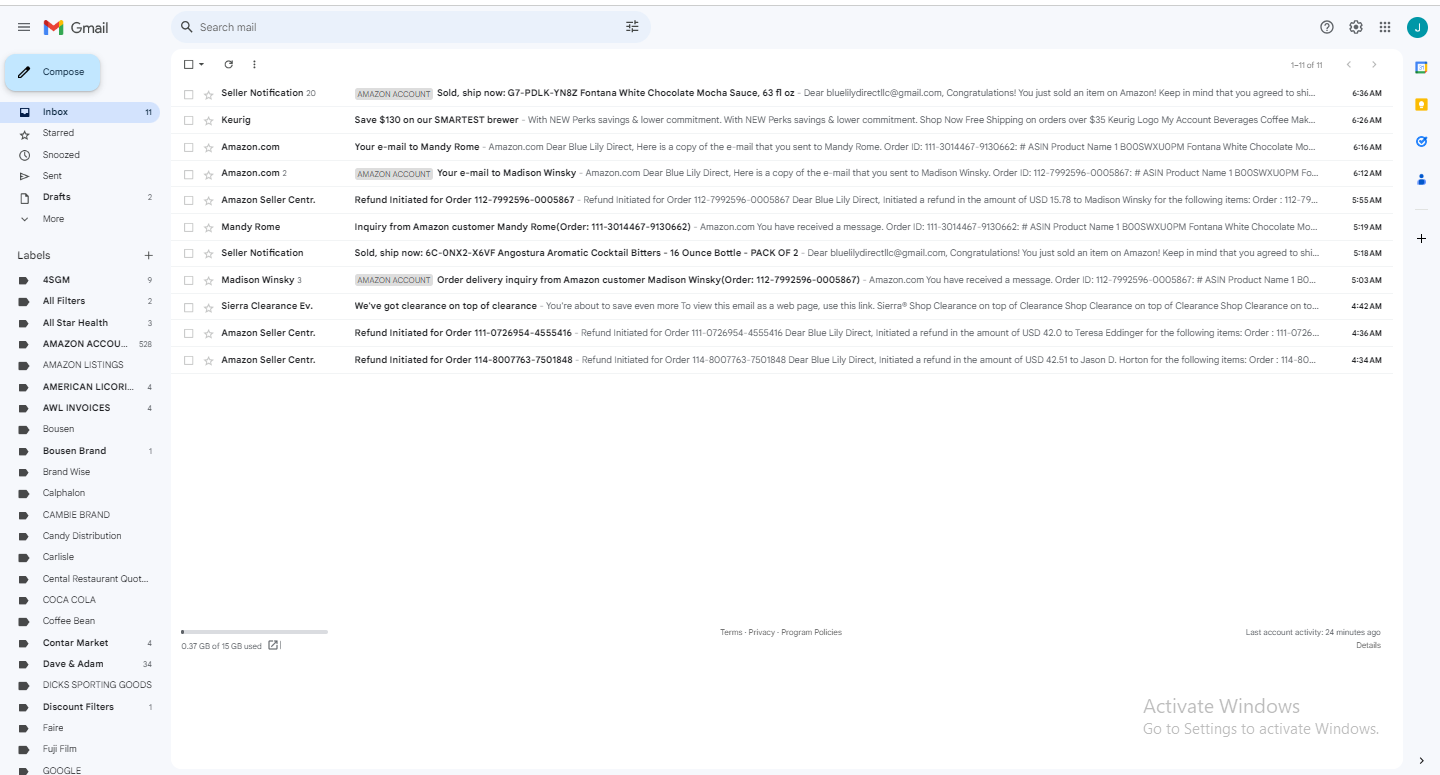
Task: Open the Keurig SMARTEST brewer email
Action: point(781,120)
